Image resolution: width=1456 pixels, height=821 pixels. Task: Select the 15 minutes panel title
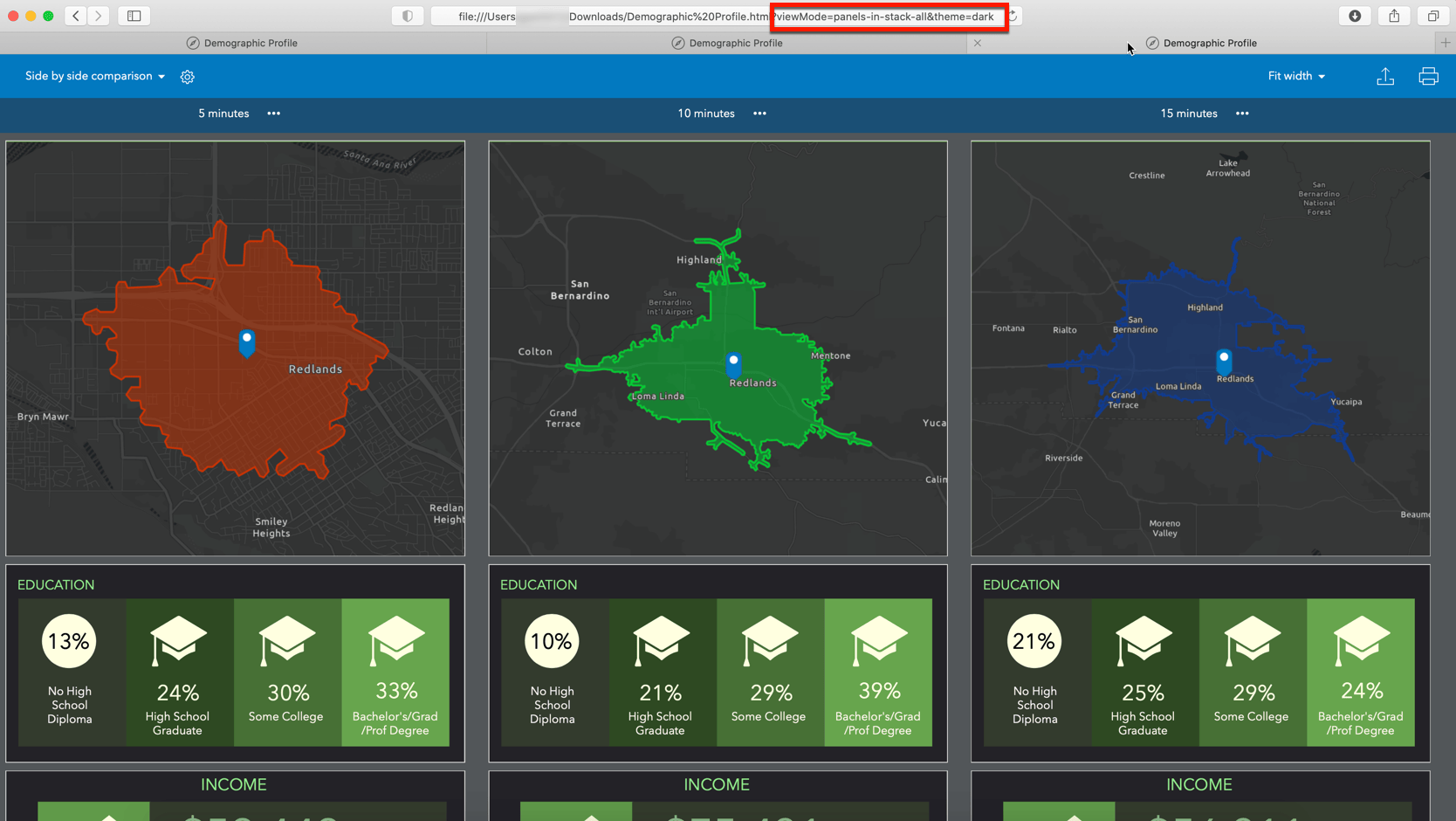pyautogui.click(x=1189, y=114)
